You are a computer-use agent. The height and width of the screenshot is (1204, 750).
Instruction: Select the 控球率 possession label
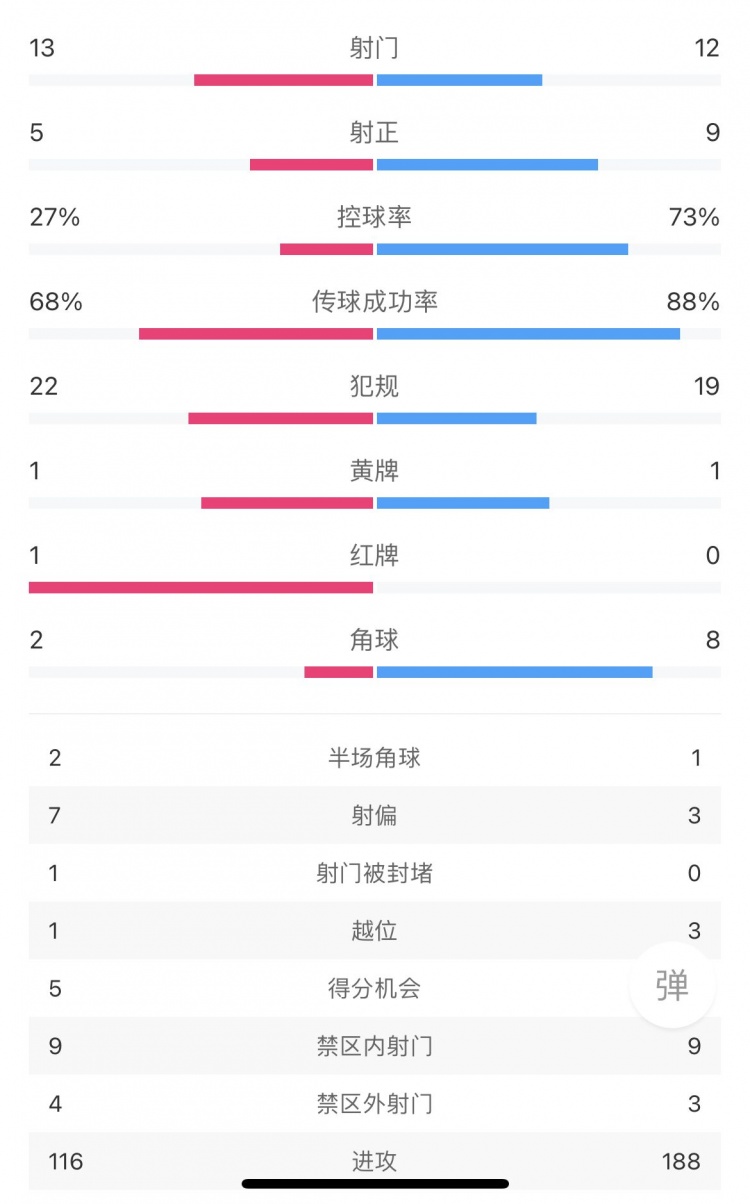point(375,217)
